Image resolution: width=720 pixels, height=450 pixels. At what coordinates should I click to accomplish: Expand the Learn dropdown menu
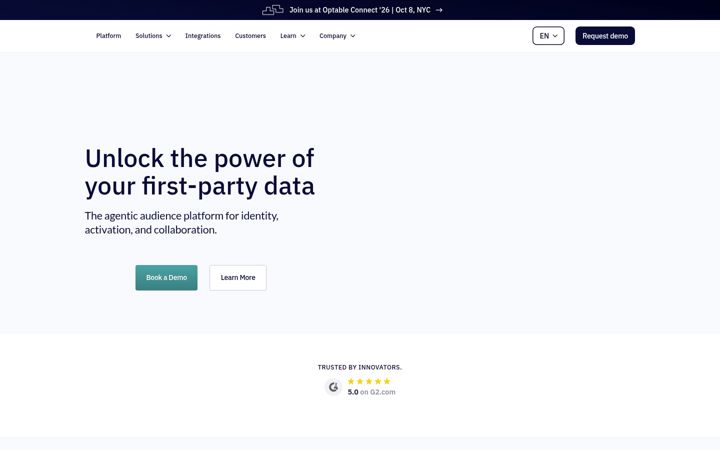click(x=293, y=36)
